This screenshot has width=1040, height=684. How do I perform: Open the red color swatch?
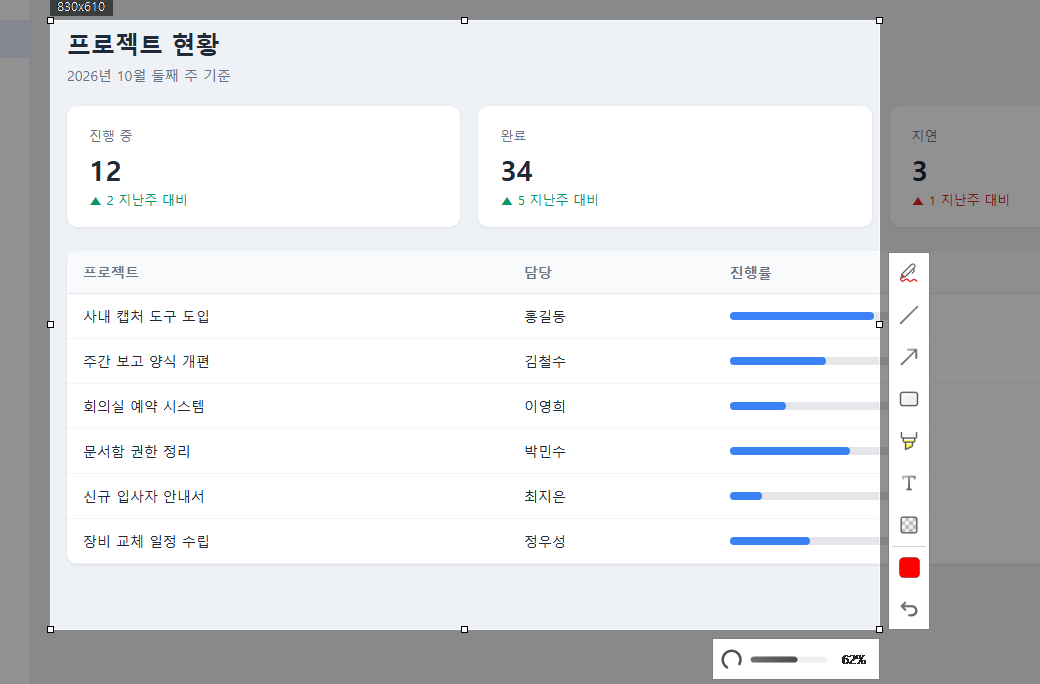tap(909, 568)
